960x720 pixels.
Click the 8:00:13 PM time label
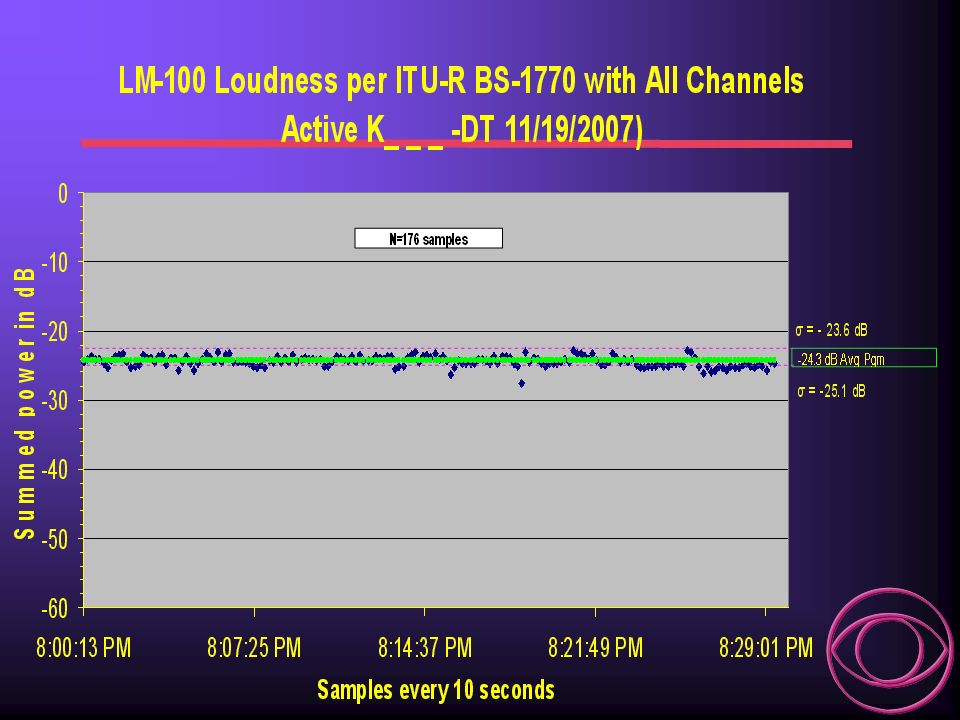[84, 648]
